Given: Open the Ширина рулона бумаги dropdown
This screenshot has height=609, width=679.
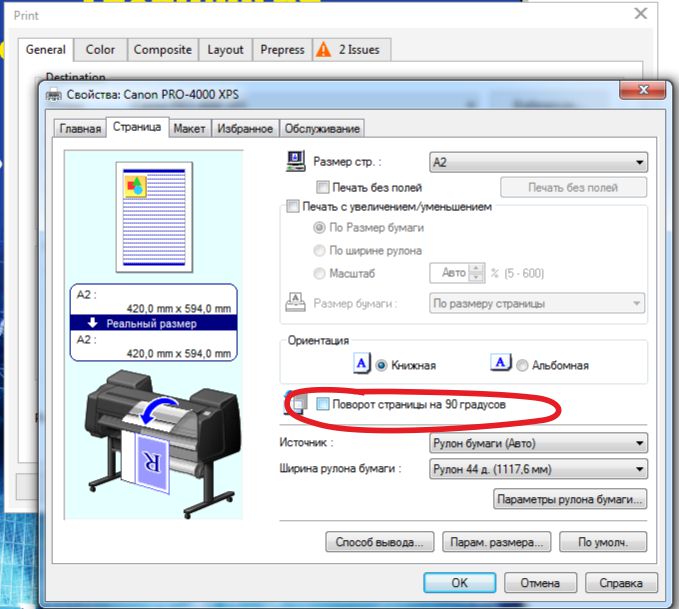Looking at the screenshot, I should tap(538, 469).
